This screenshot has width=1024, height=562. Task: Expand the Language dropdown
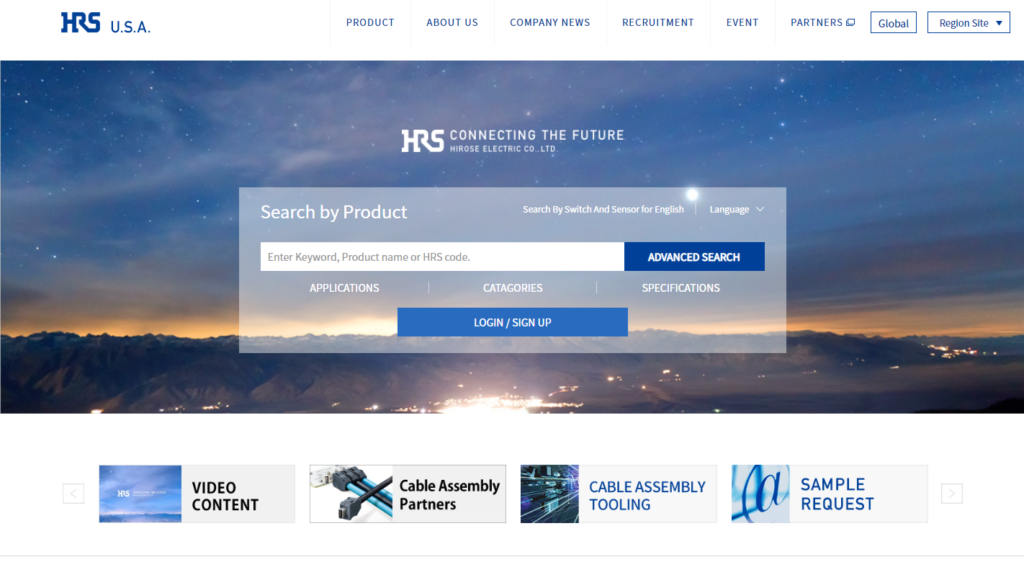click(737, 210)
